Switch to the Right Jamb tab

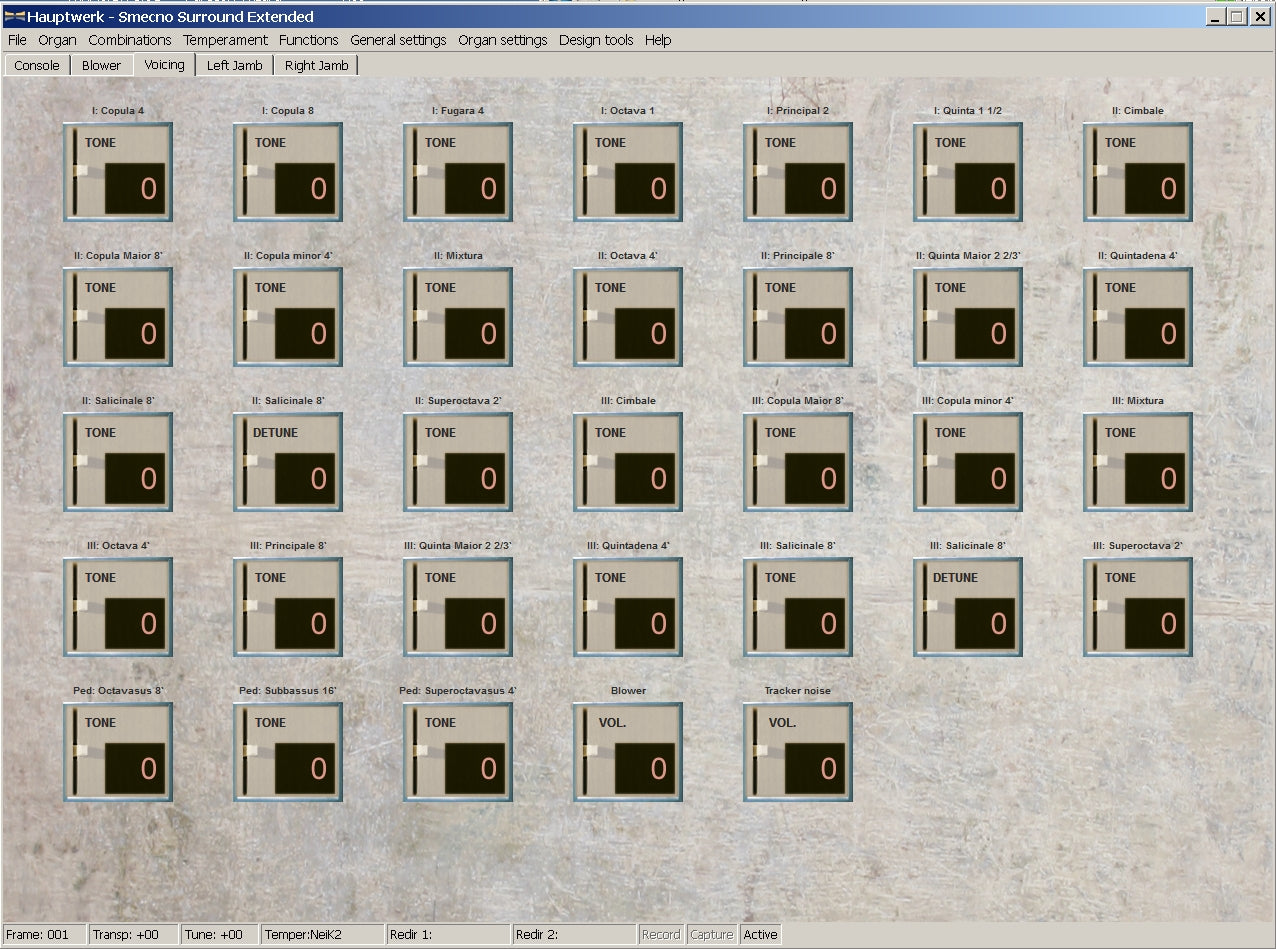(x=316, y=66)
